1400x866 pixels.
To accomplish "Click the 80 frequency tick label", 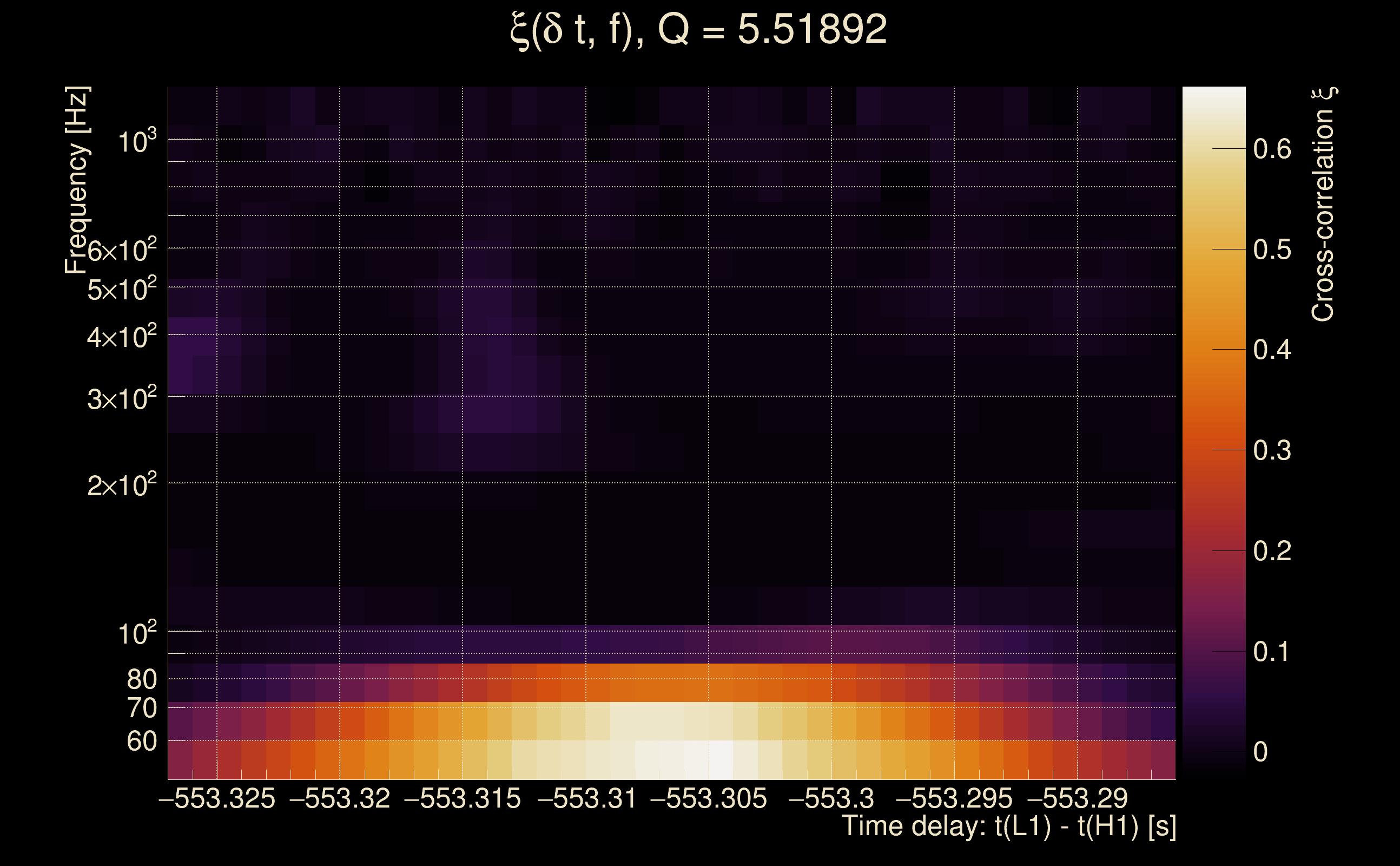I will click(141, 679).
